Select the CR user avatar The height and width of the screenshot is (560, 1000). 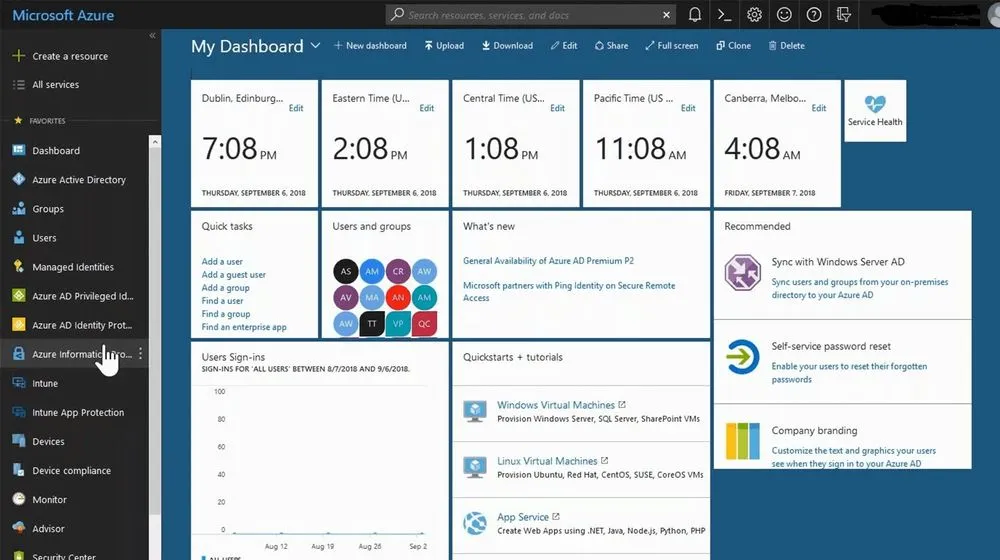398,271
